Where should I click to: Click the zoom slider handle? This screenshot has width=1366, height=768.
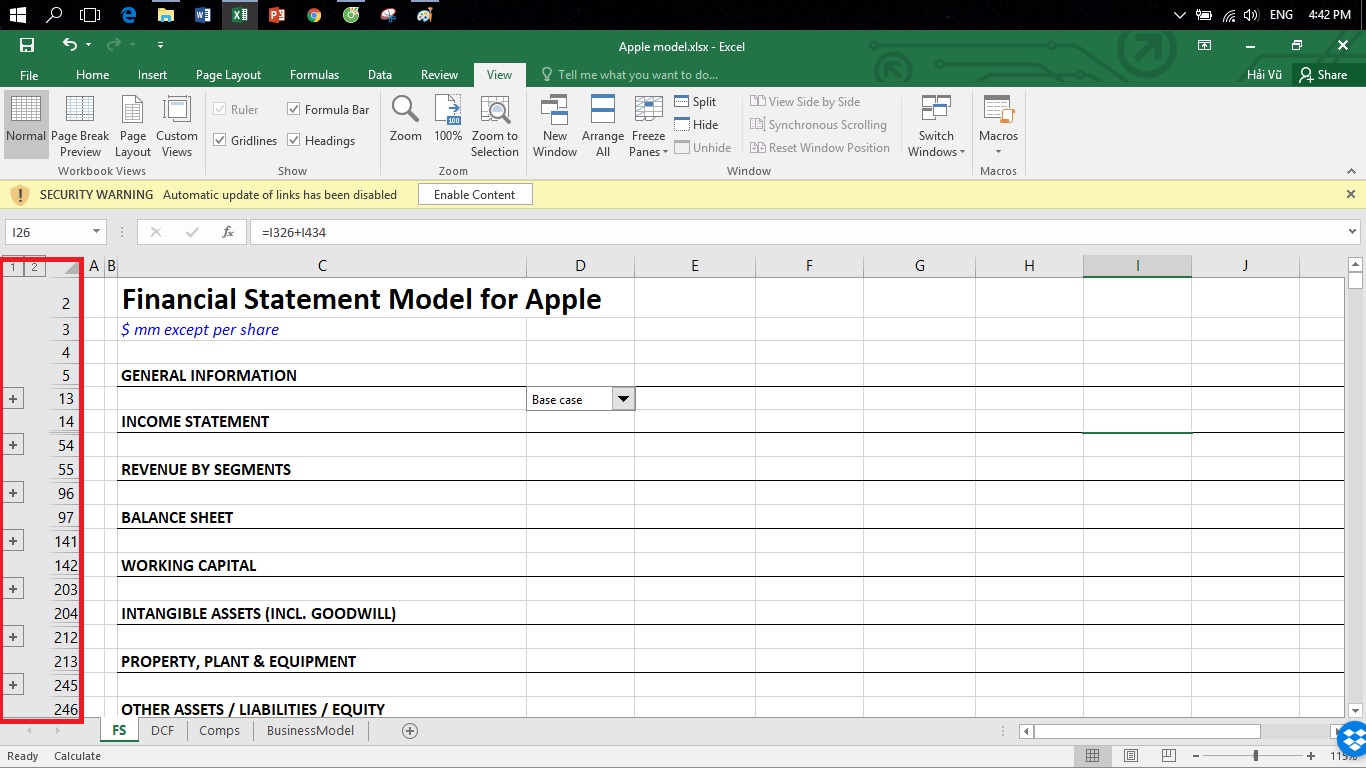[x=1256, y=756]
